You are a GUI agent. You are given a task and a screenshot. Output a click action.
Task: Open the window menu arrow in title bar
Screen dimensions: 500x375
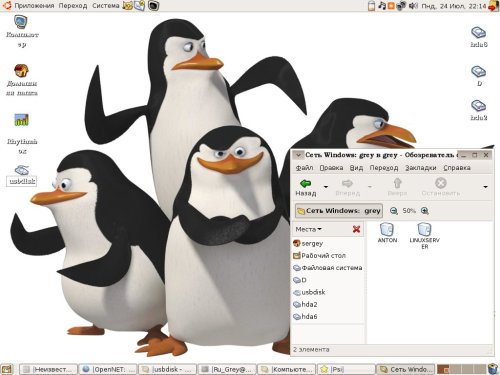click(298, 155)
